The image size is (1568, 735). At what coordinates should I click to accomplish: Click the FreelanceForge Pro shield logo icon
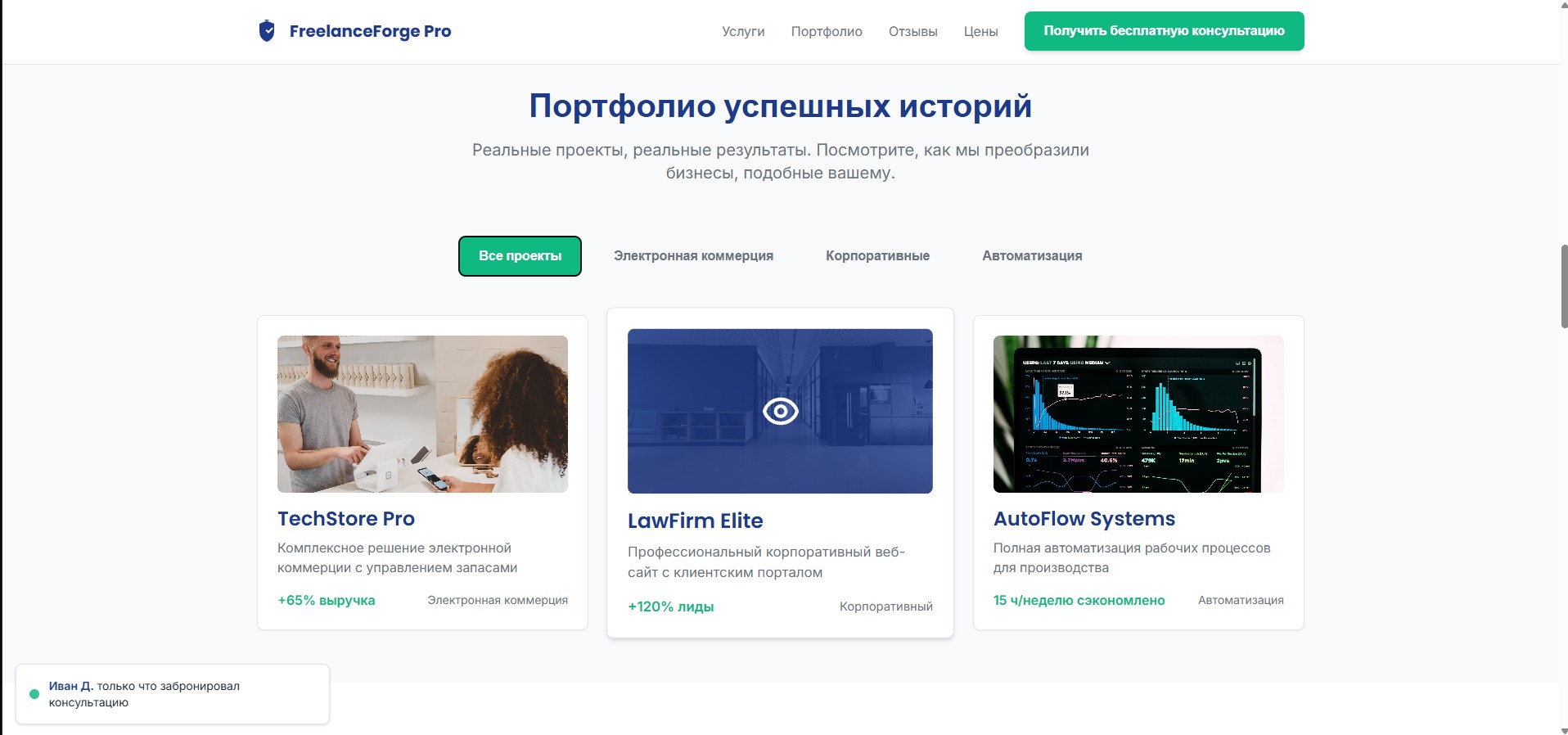click(x=267, y=31)
